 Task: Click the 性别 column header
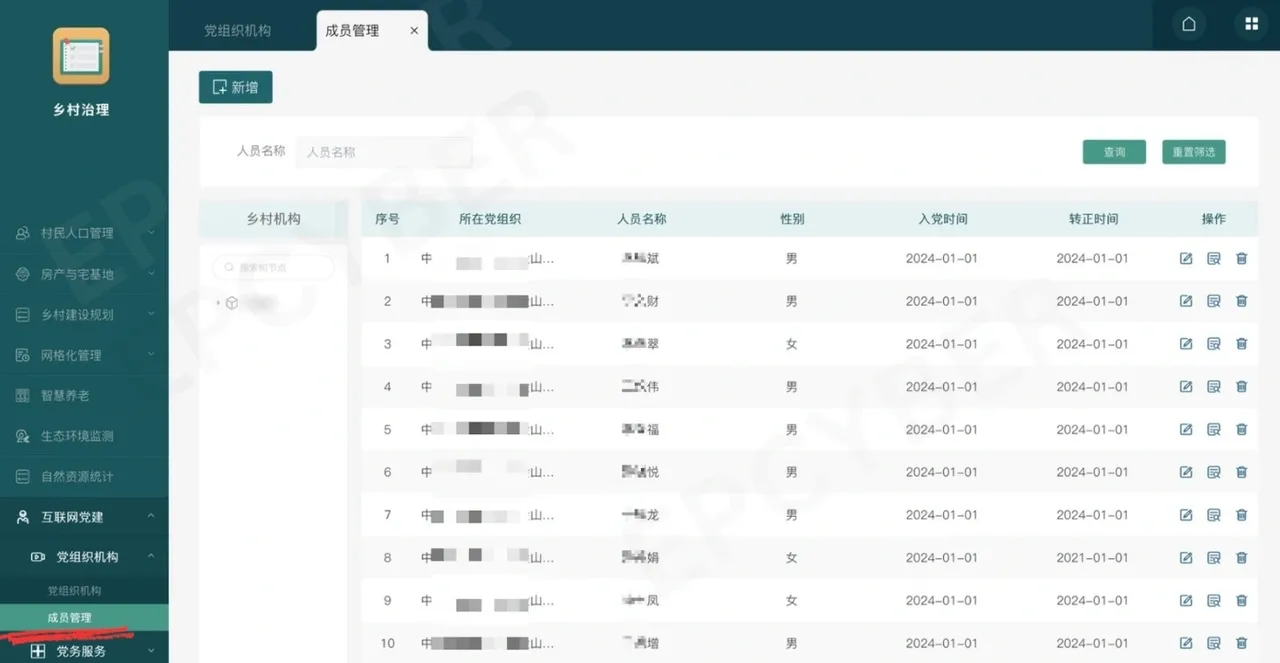pos(792,219)
